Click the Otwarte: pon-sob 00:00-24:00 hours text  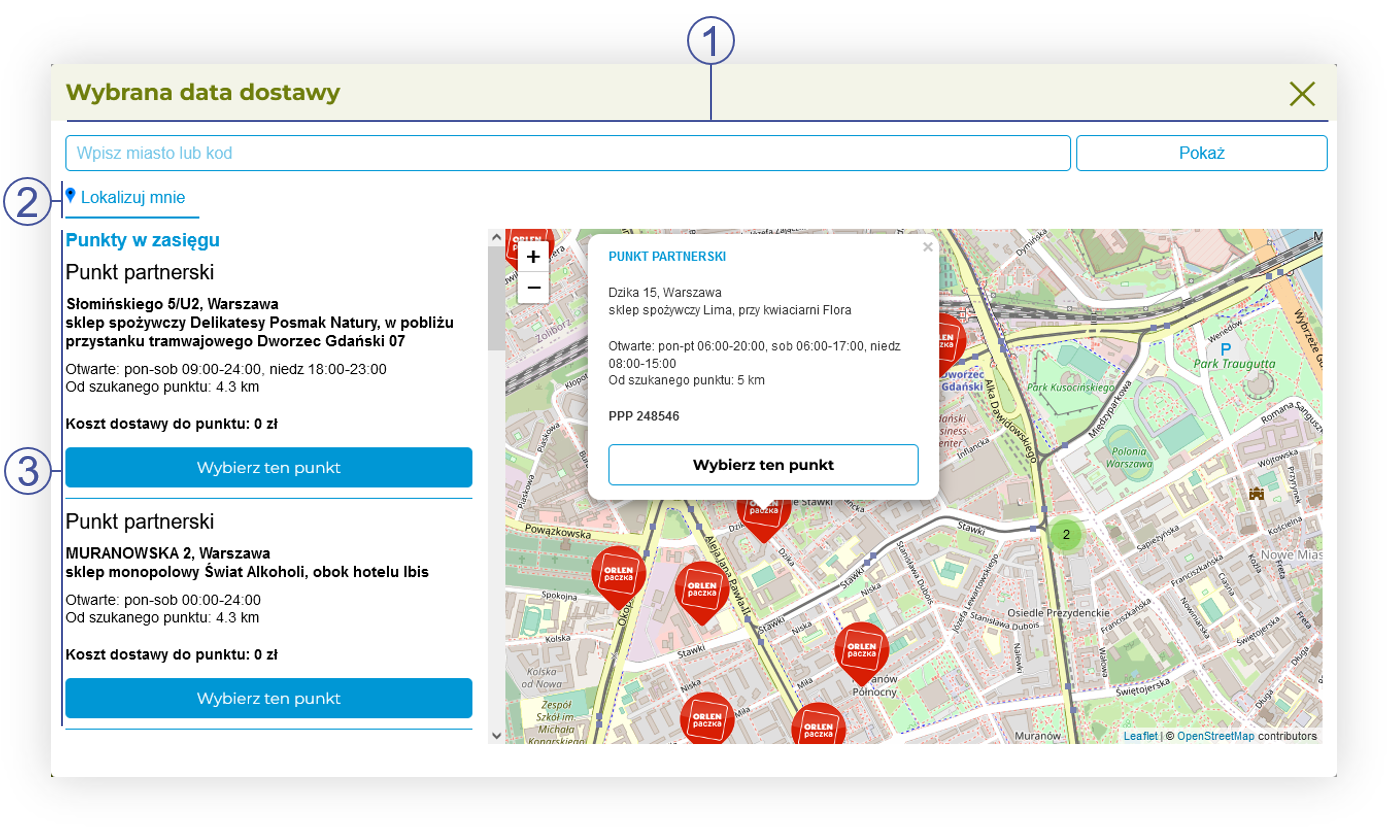point(164,600)
